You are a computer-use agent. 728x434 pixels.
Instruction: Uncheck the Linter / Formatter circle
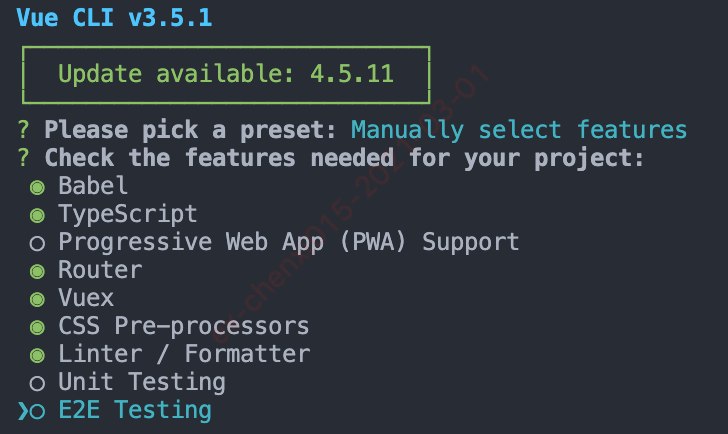37,356
